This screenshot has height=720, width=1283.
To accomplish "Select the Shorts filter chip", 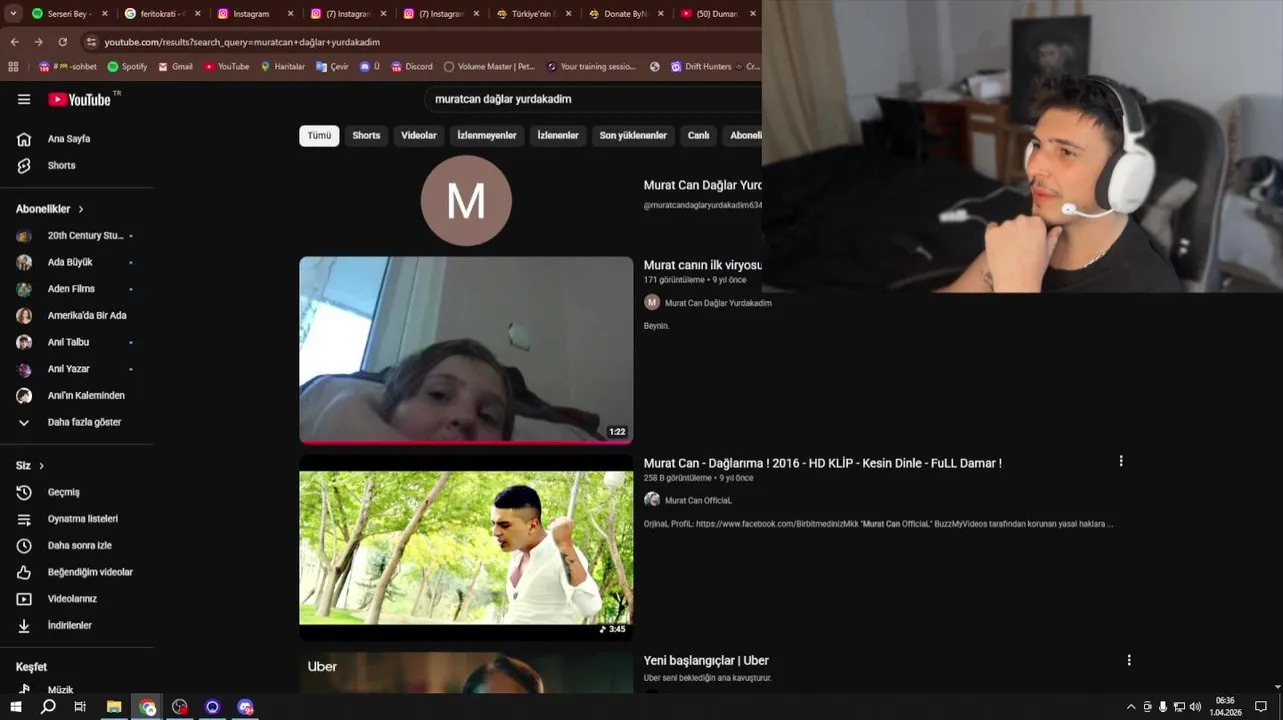I will click(x=366, y=135).
